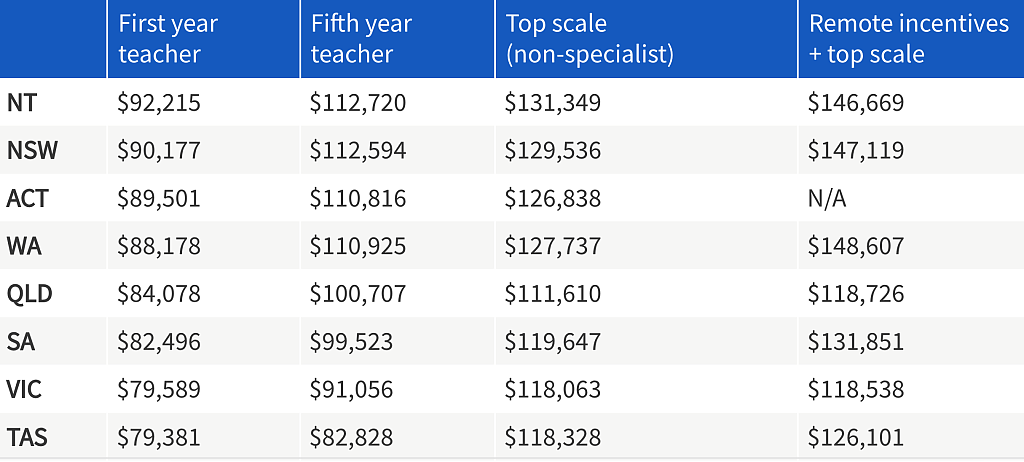The image size is (1024, 462).
Task: Click the Remote incentives + top scale header
Action: [908, 39]
